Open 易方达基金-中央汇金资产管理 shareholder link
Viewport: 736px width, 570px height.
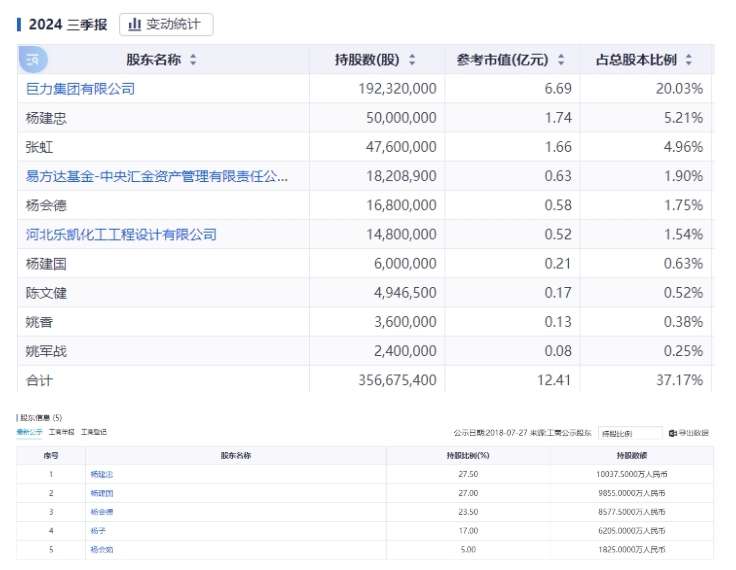coord(157,176)
